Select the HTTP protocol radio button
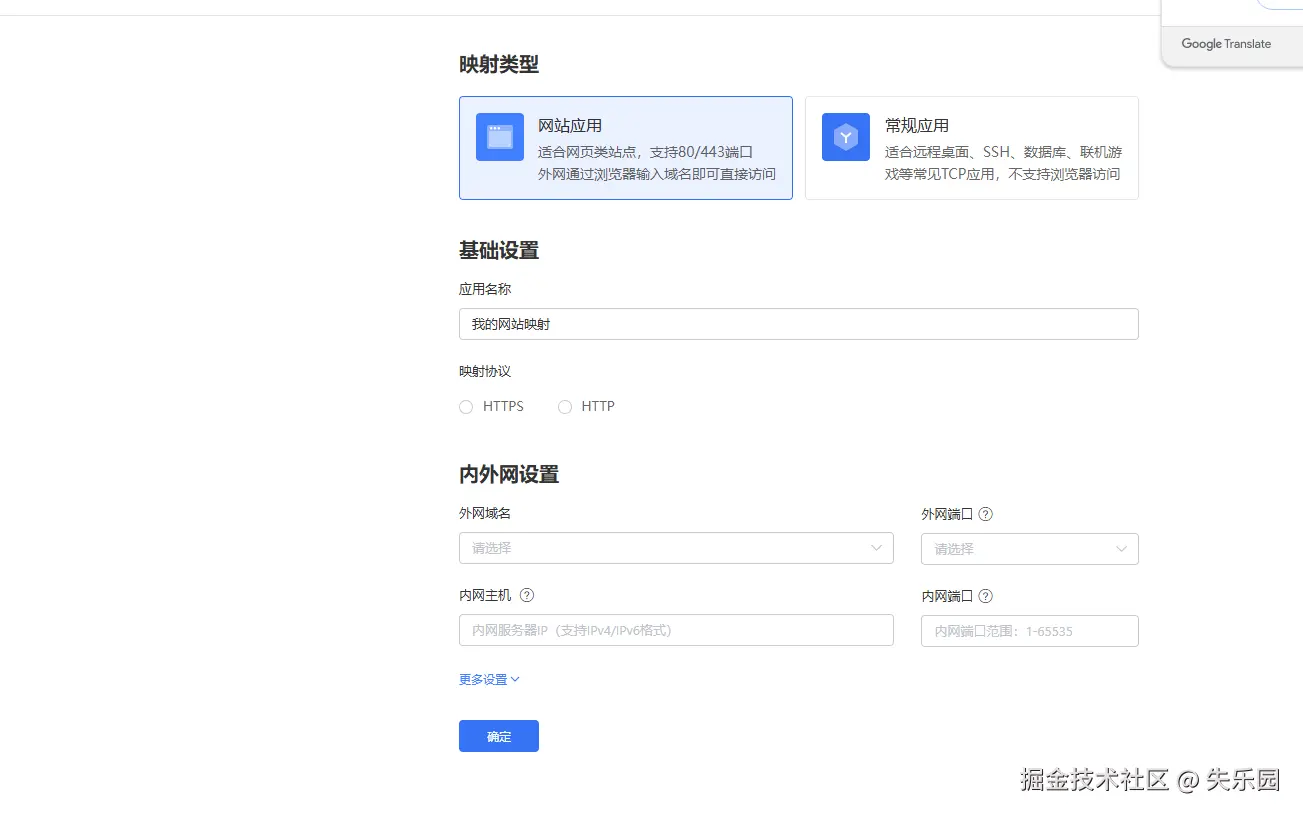The height and width of the screenshot is (816, 1303). [565, 407]
